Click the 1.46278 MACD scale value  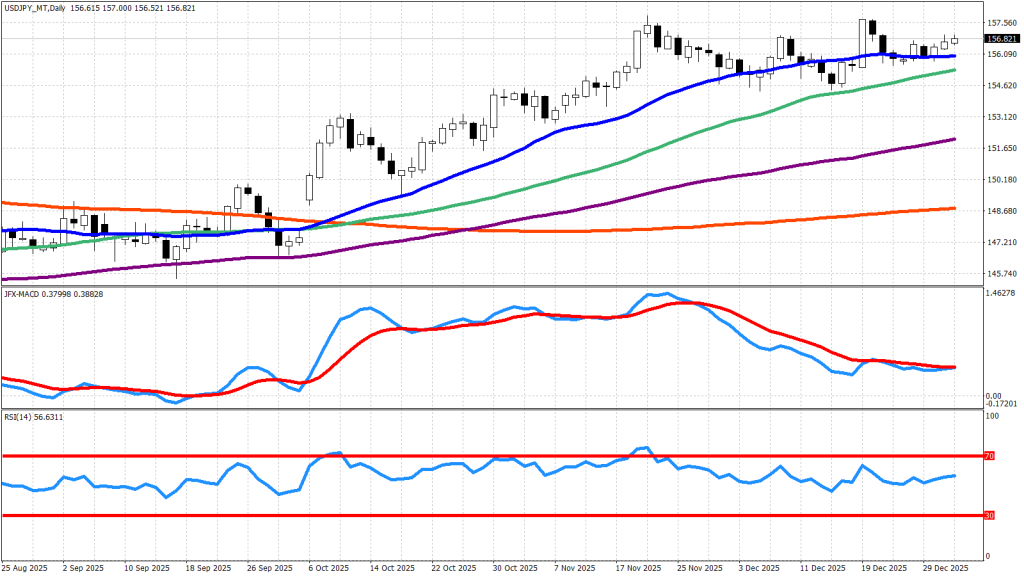(x=1002, y=293)
